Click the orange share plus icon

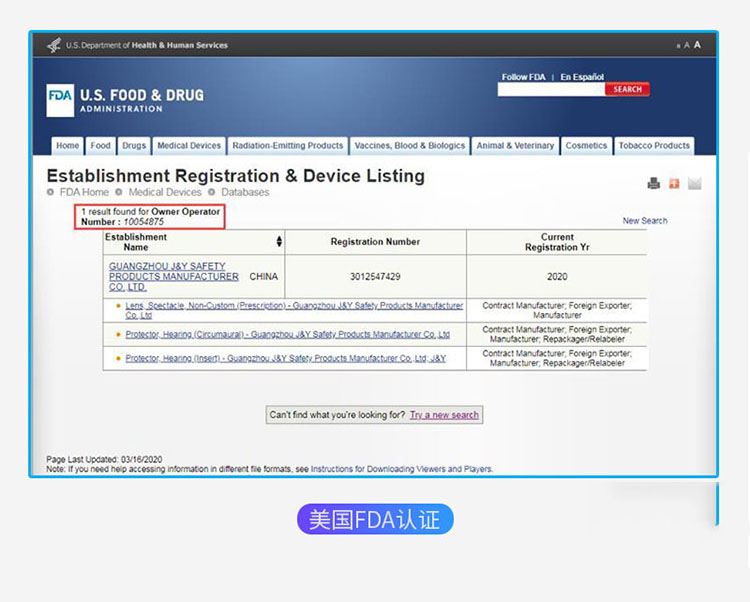click(674, 183)
